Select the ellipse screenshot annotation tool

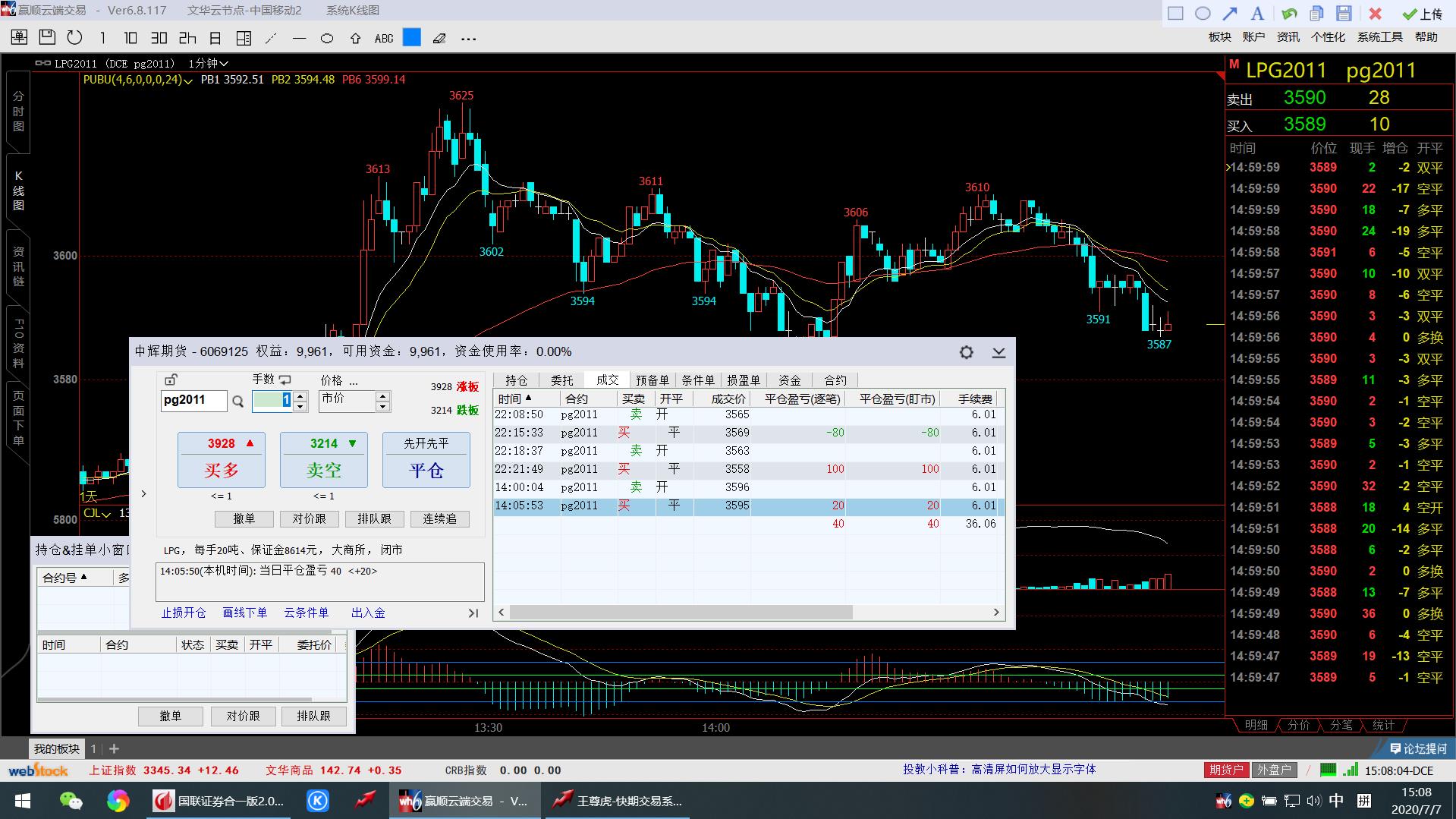pos(1203,13)
